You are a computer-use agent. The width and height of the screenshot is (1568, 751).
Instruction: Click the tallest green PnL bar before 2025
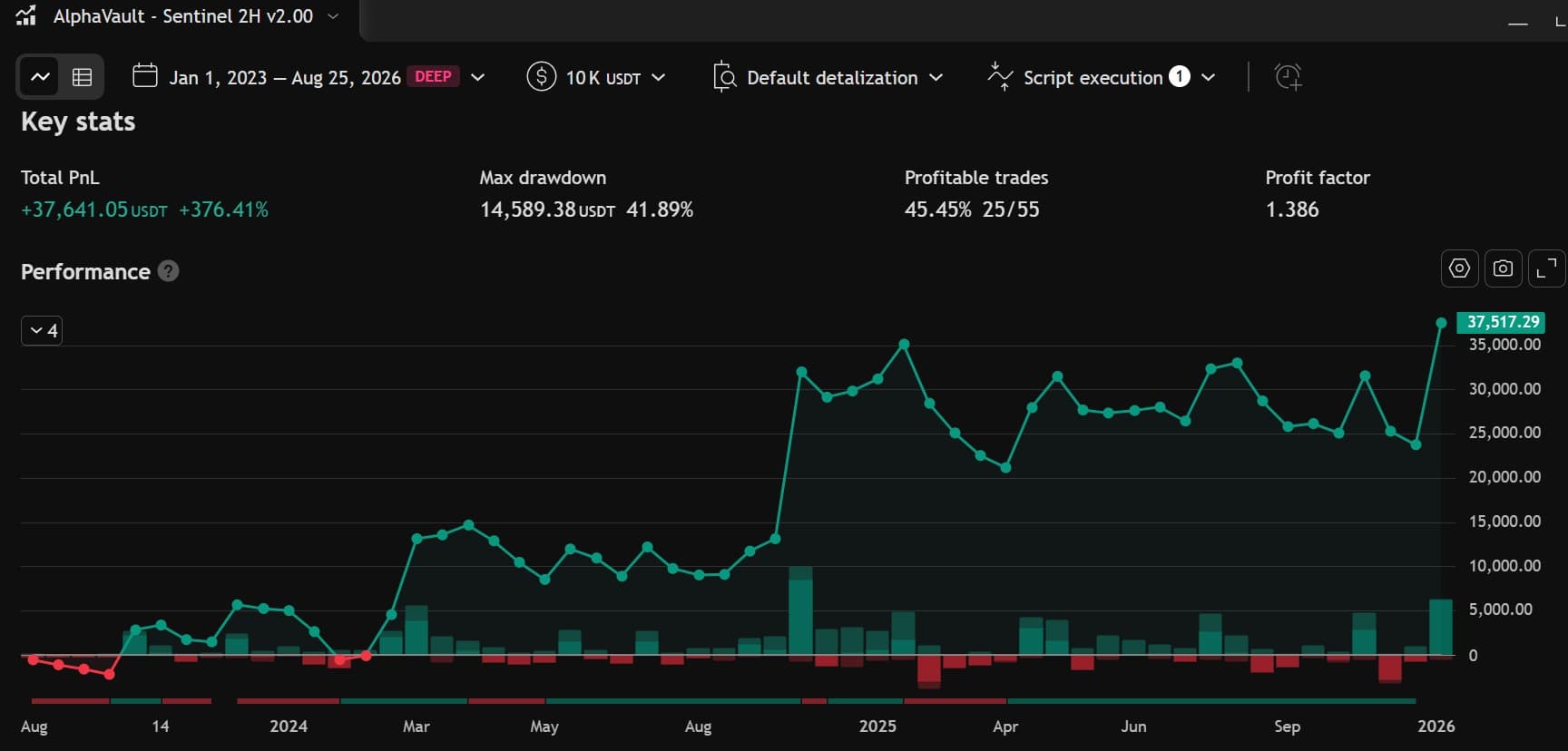(x=800, y=610)
